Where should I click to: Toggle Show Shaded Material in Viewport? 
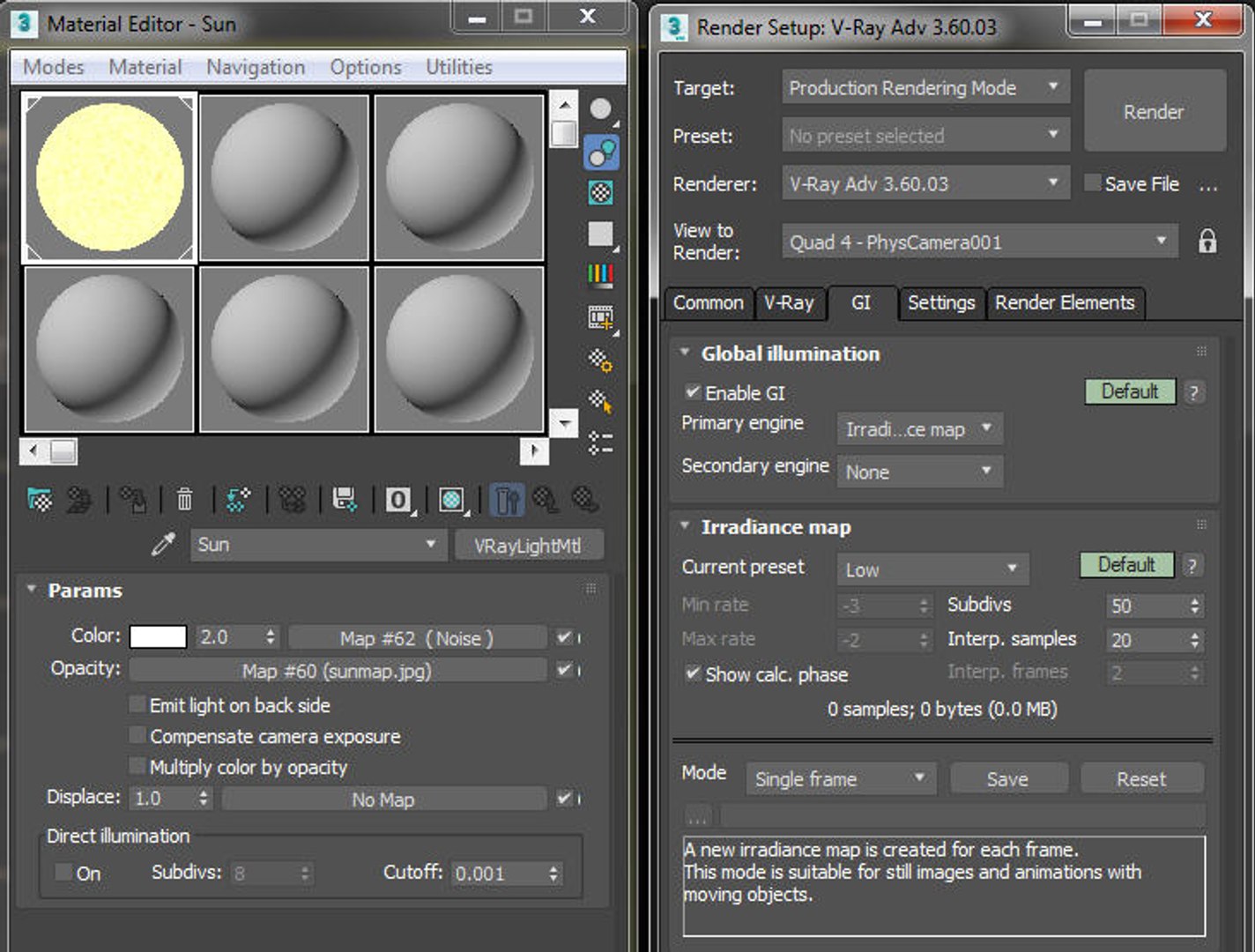[x=452, y=501]
